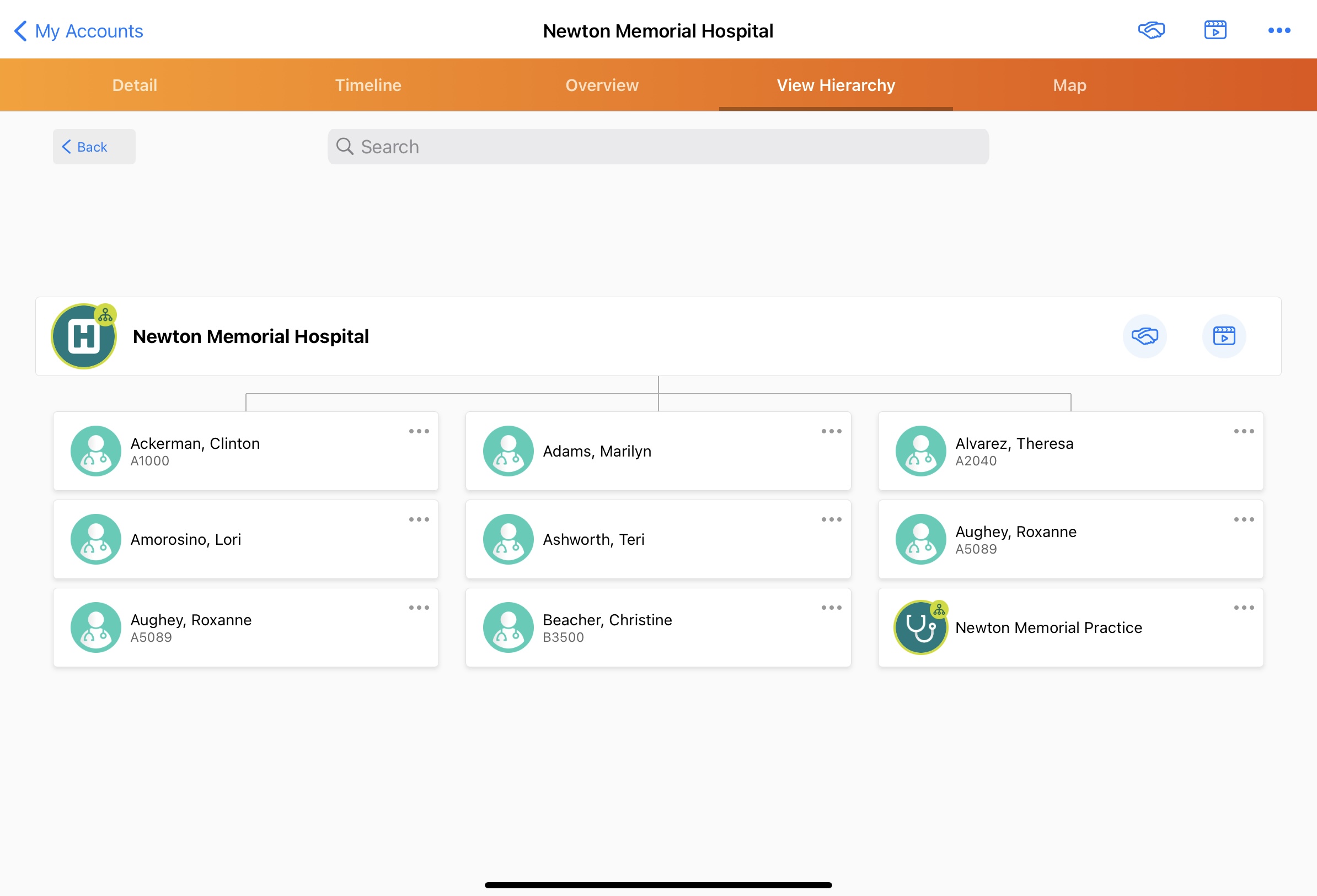Tap handshake button on Newton Memorial Hospital card
The height and width of the screenshot is (896, 1317).
(1144, 336)
